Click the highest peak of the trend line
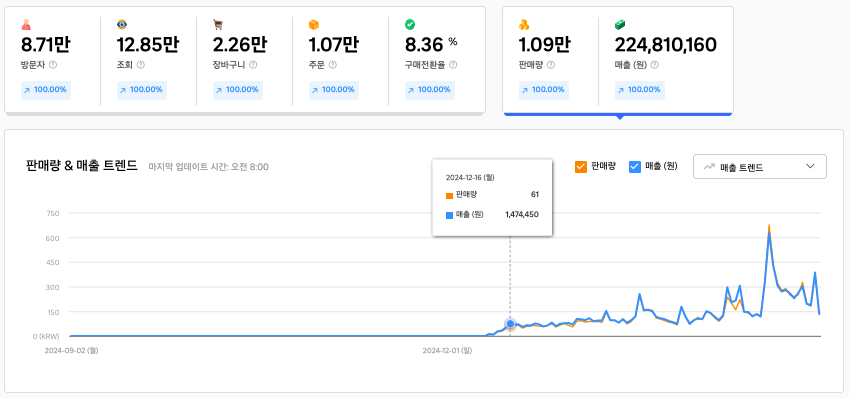 769,226
